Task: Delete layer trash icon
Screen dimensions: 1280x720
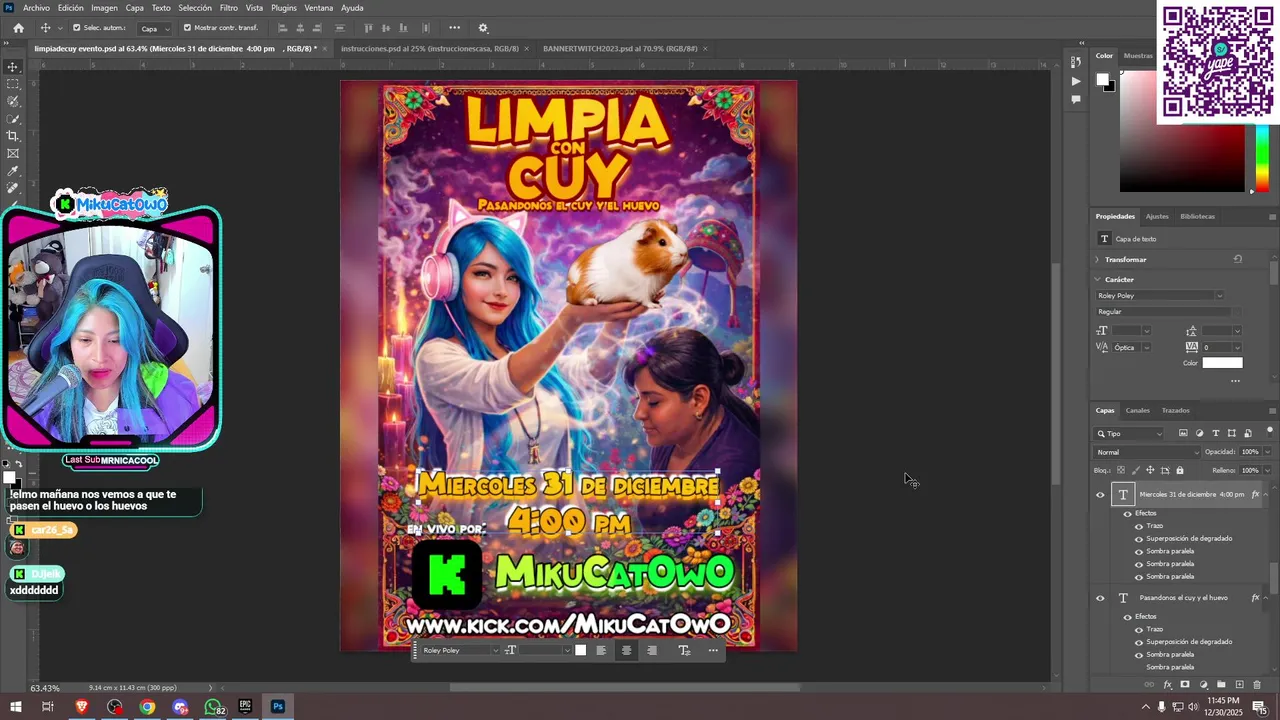Action: 1257,685
